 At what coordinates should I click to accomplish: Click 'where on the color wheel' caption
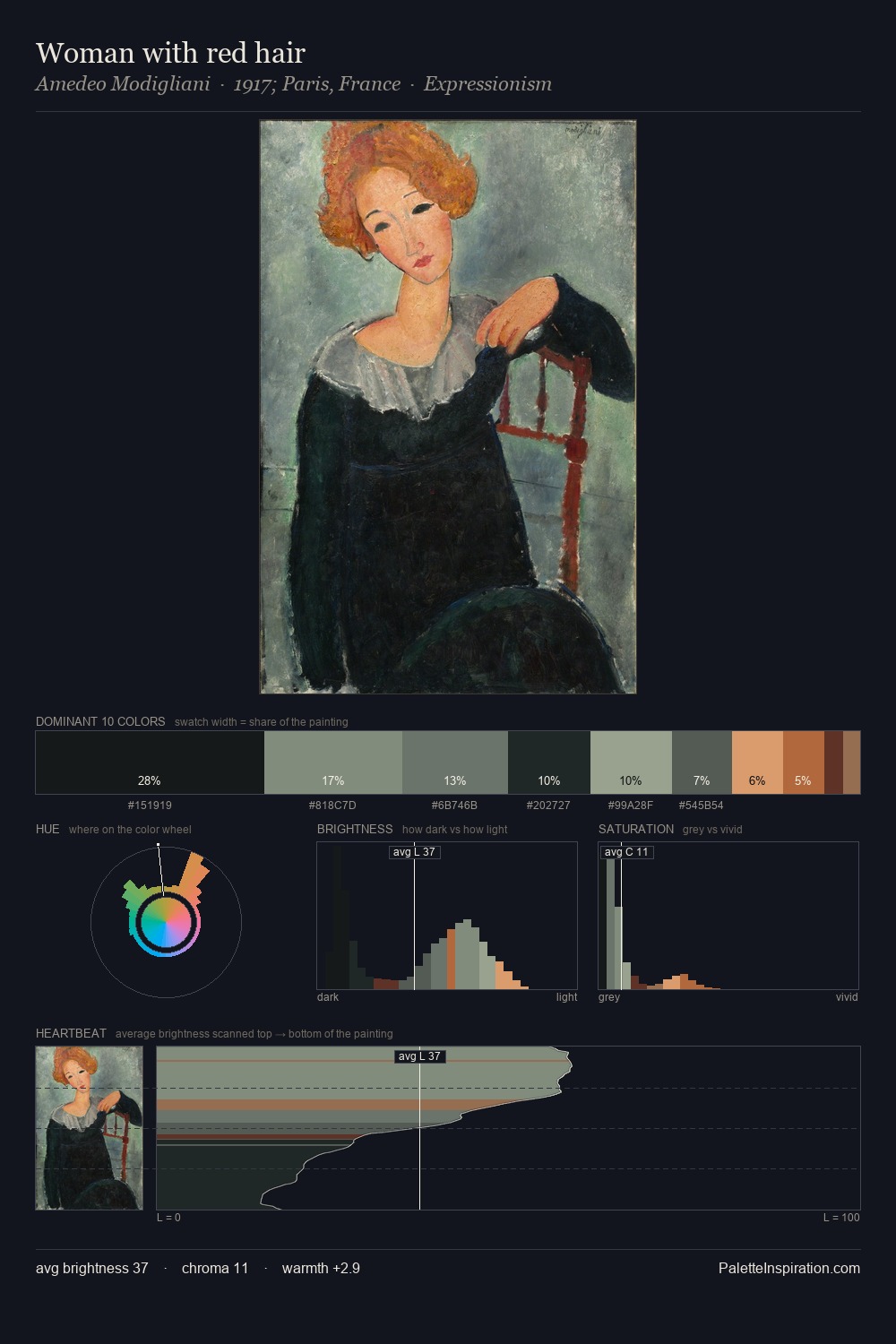click(x=130, y=830)
